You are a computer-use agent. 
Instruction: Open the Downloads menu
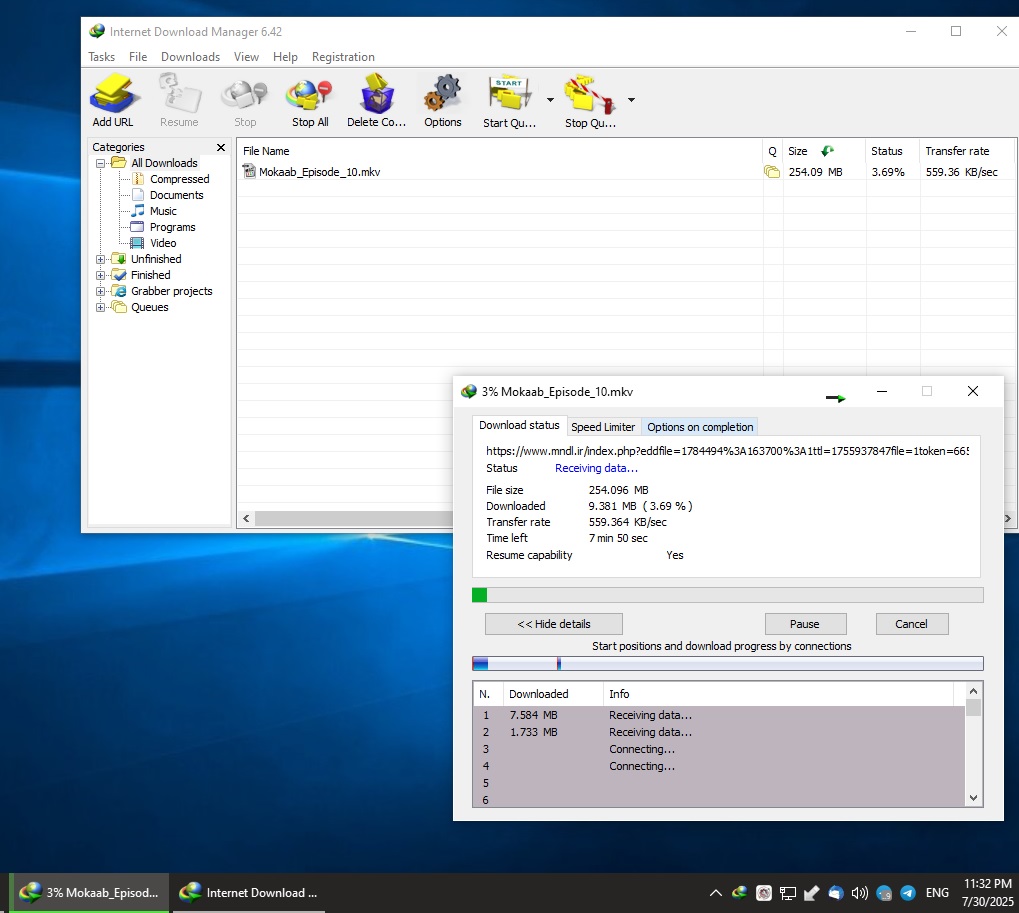(190, 57)
